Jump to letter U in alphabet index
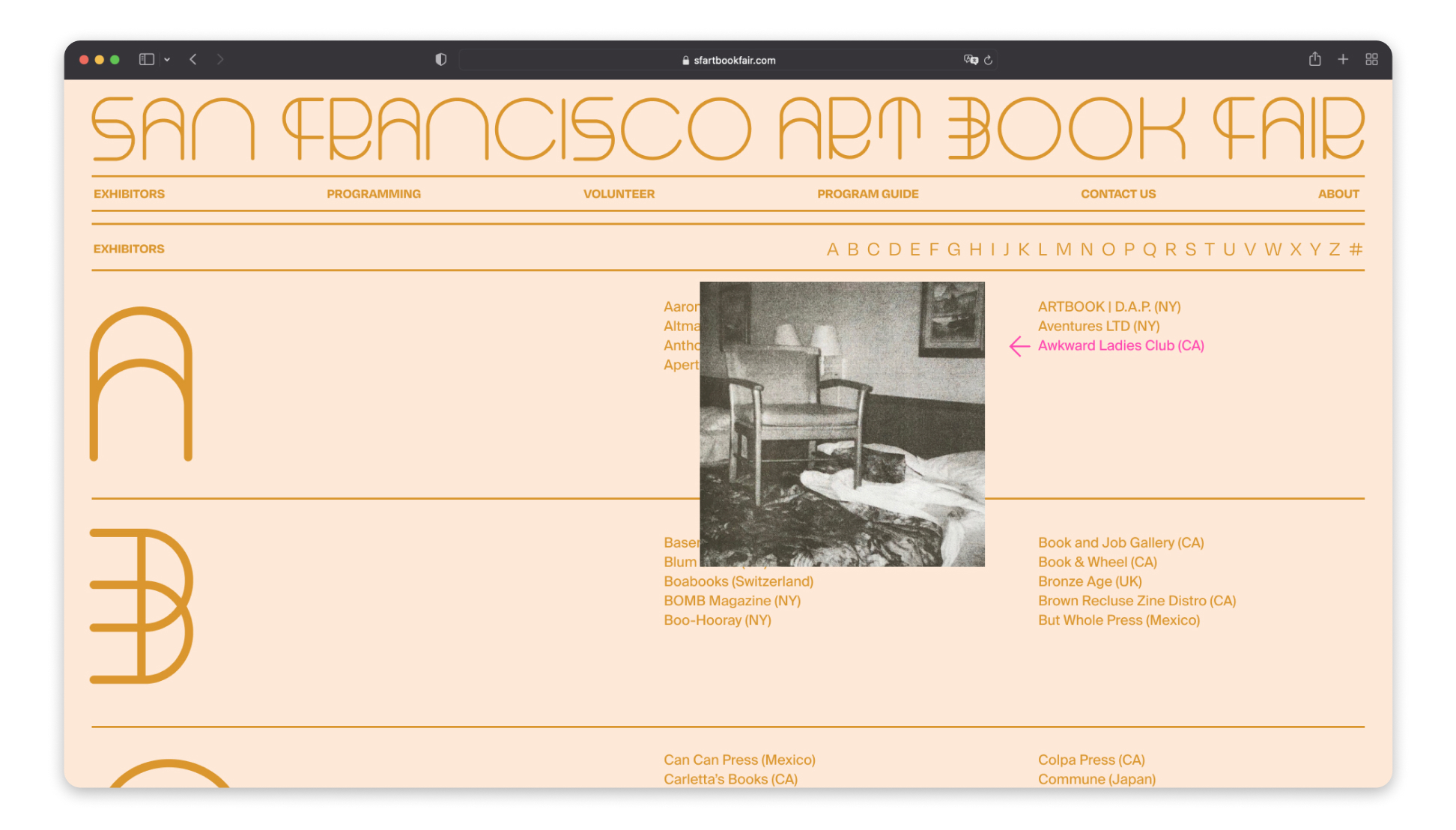Viewport: 1456px width, 830px height. coord(1229,249)
